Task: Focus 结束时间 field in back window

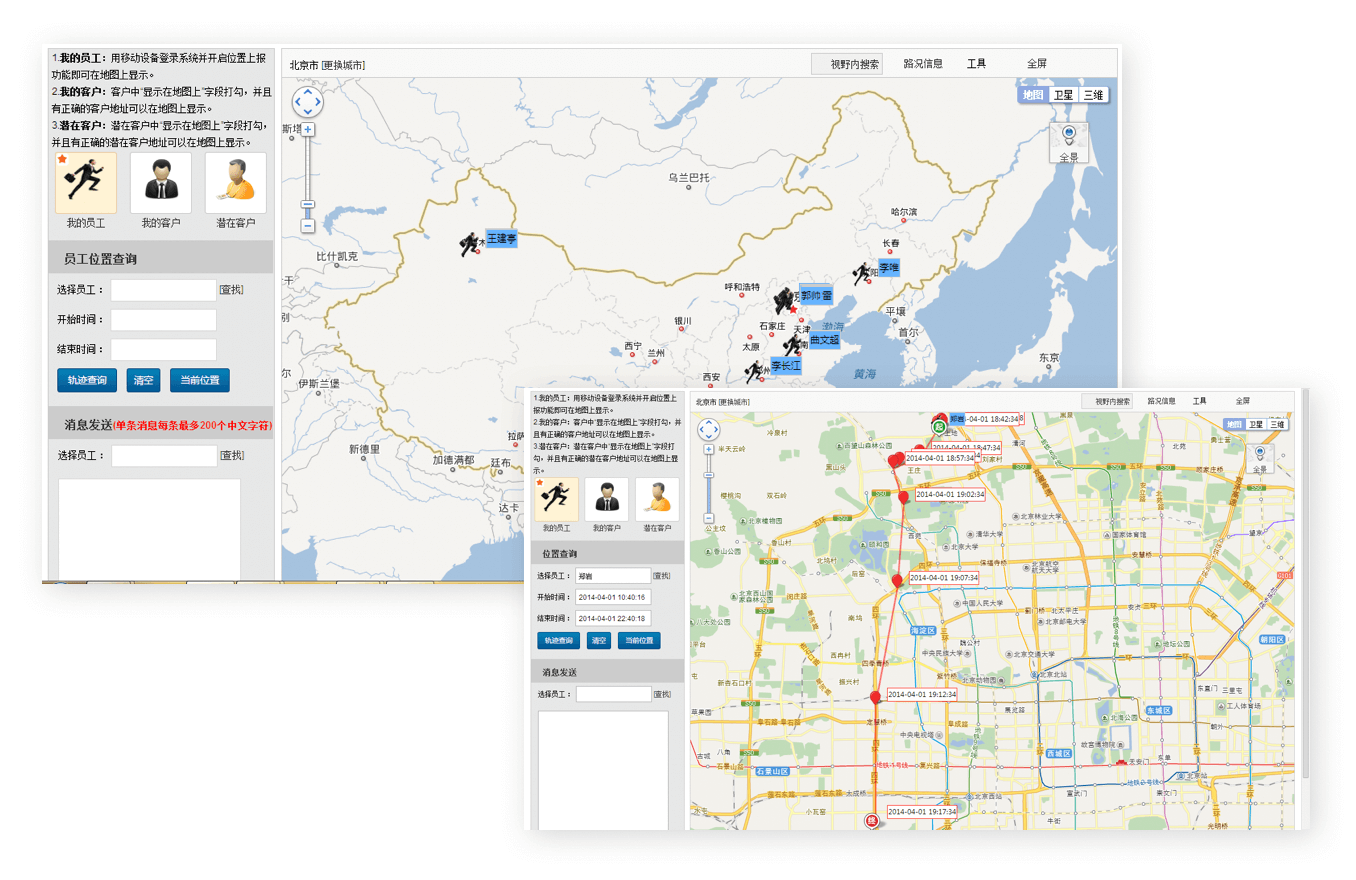Action: click(x=163, y=350)
